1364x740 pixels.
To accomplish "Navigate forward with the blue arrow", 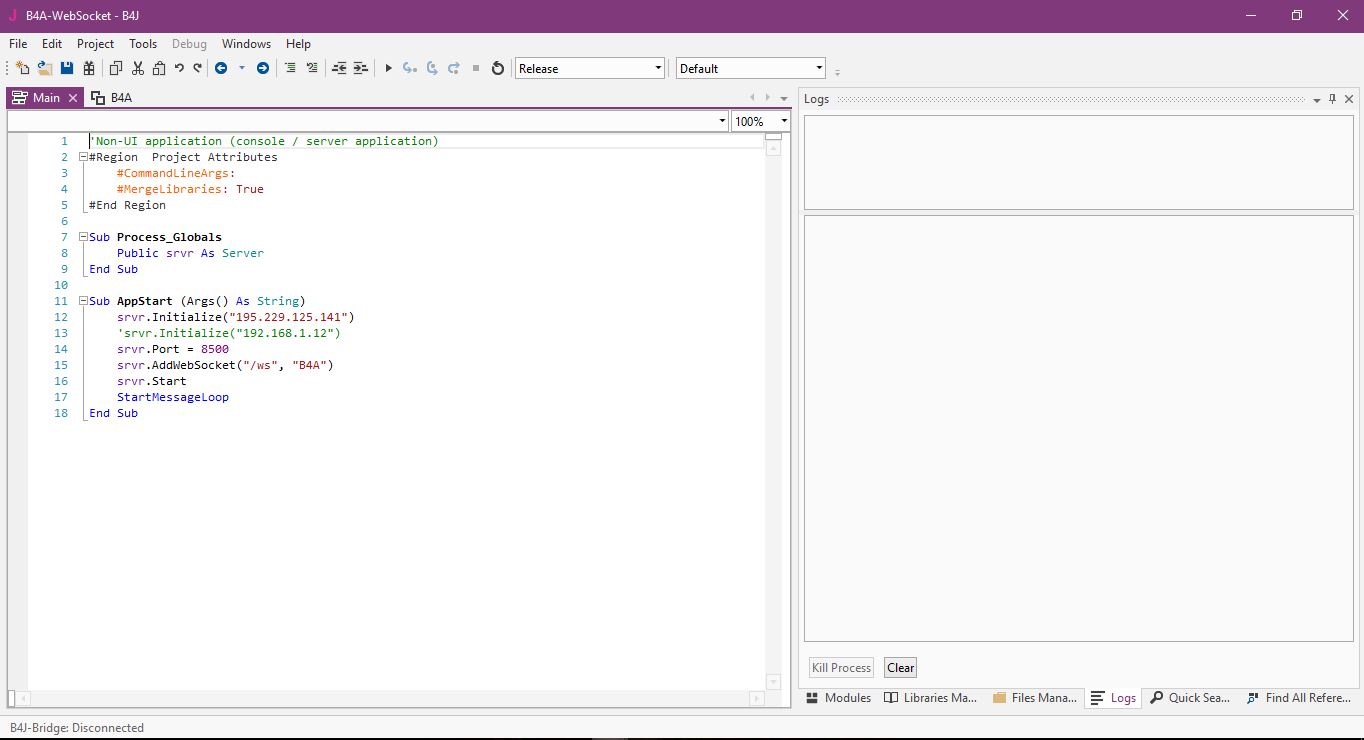I will click(x=263, y=68).
